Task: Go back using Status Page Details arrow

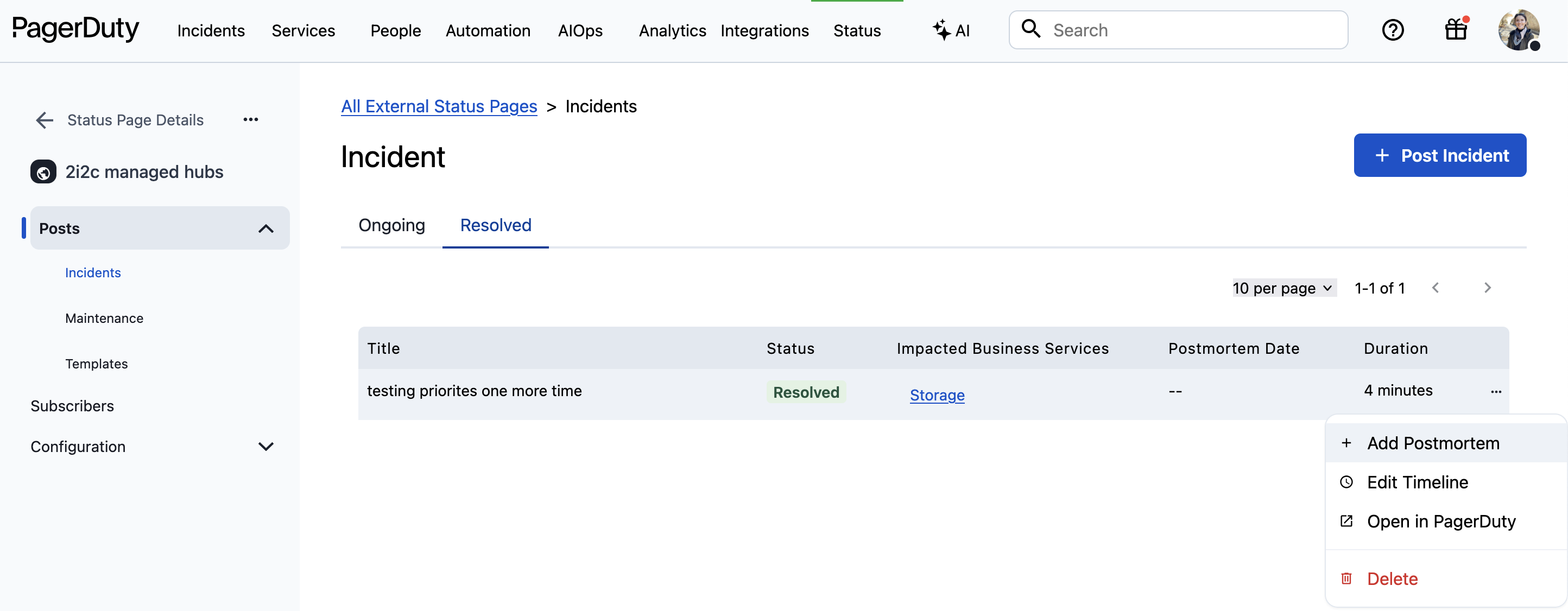Action: point(45,120)
